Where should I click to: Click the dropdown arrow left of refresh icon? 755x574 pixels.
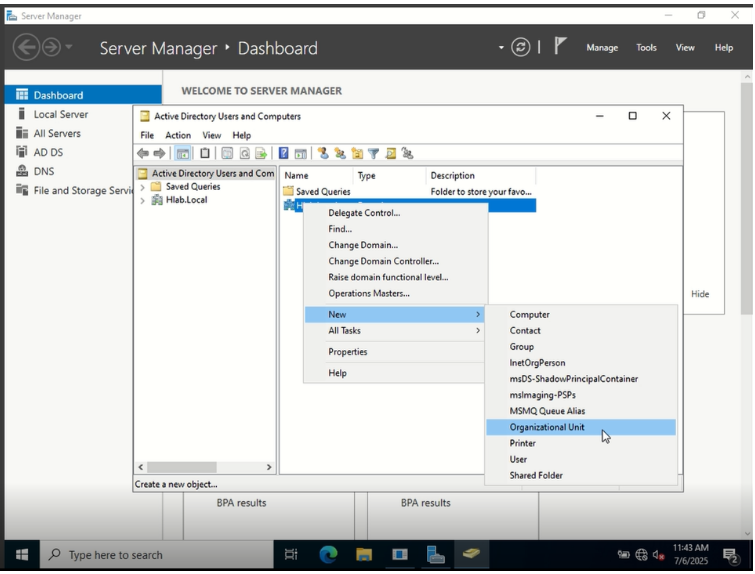point(501,47)
